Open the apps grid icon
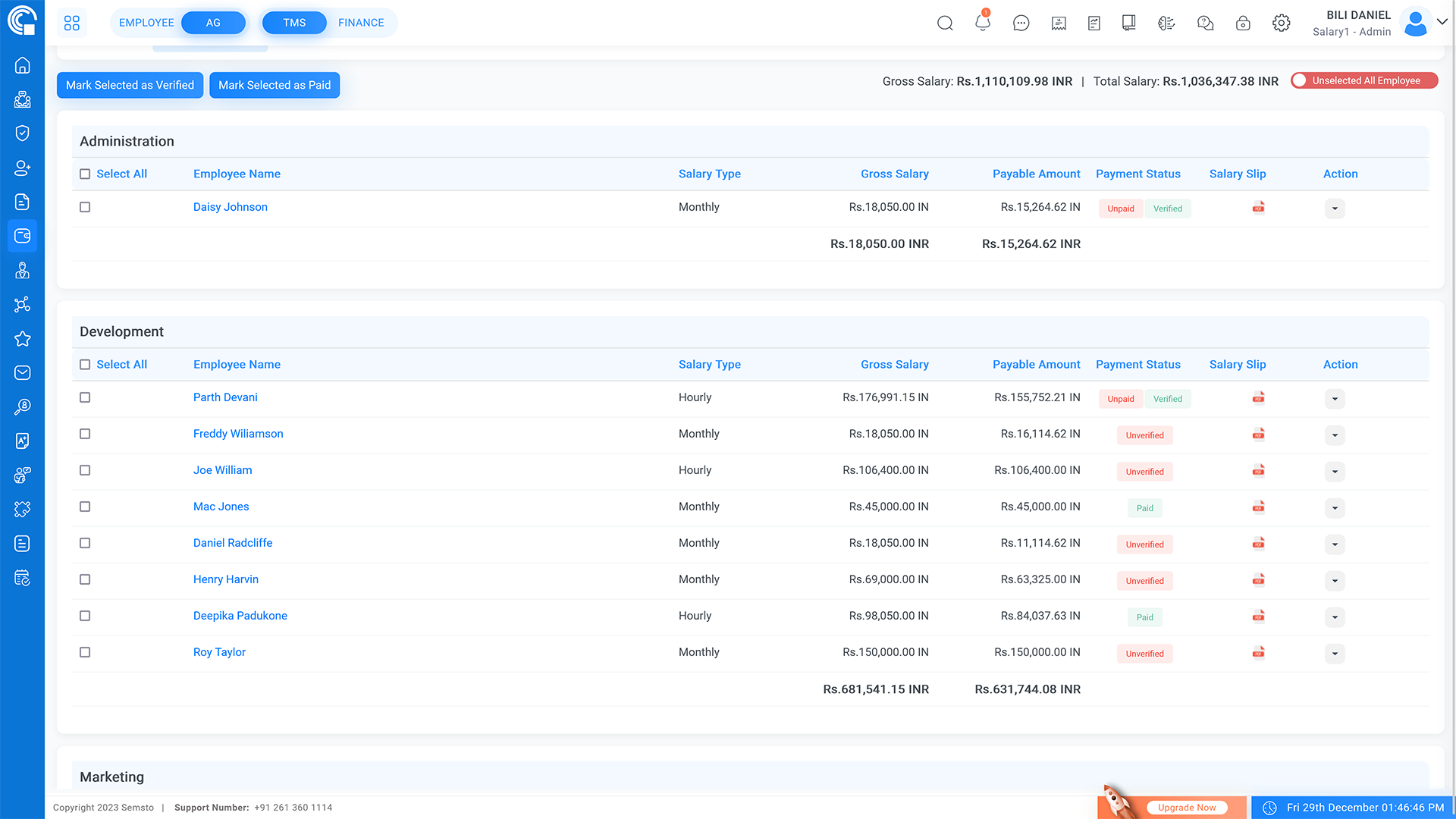This screenshot has width=1456, height=819. click(72, 23)
